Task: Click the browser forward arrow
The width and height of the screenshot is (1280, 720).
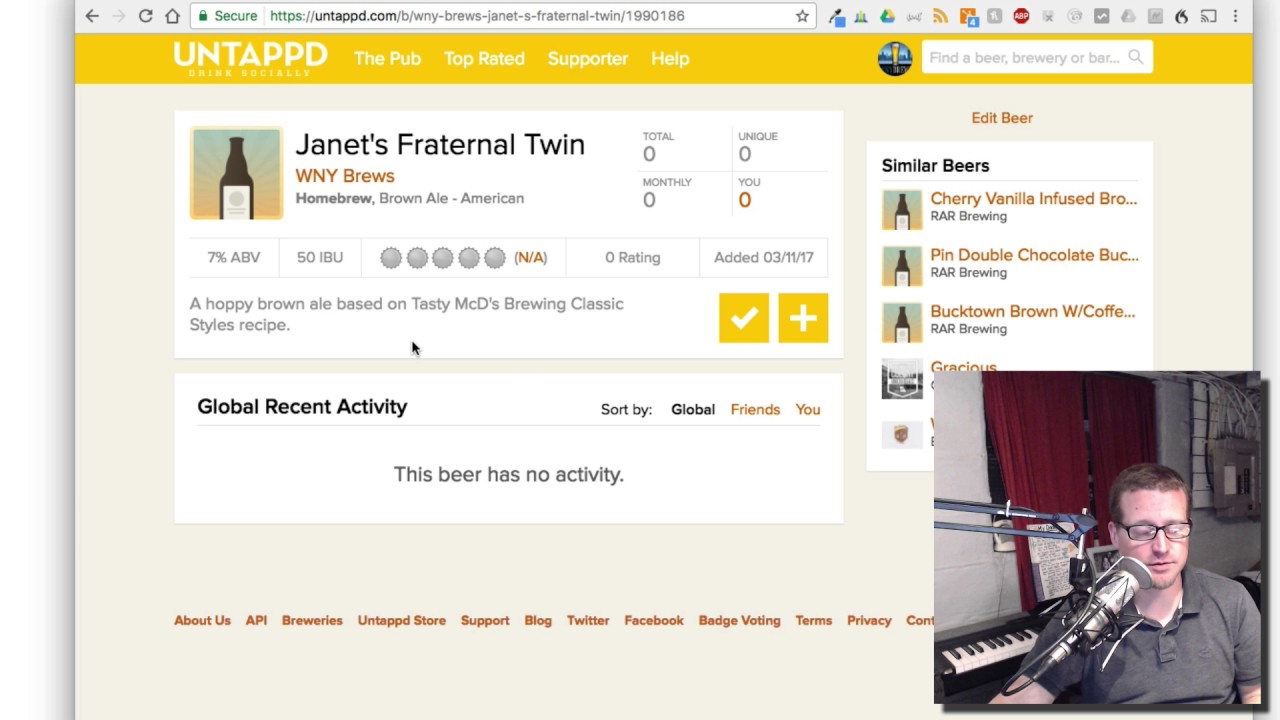Action: point(119,16)
